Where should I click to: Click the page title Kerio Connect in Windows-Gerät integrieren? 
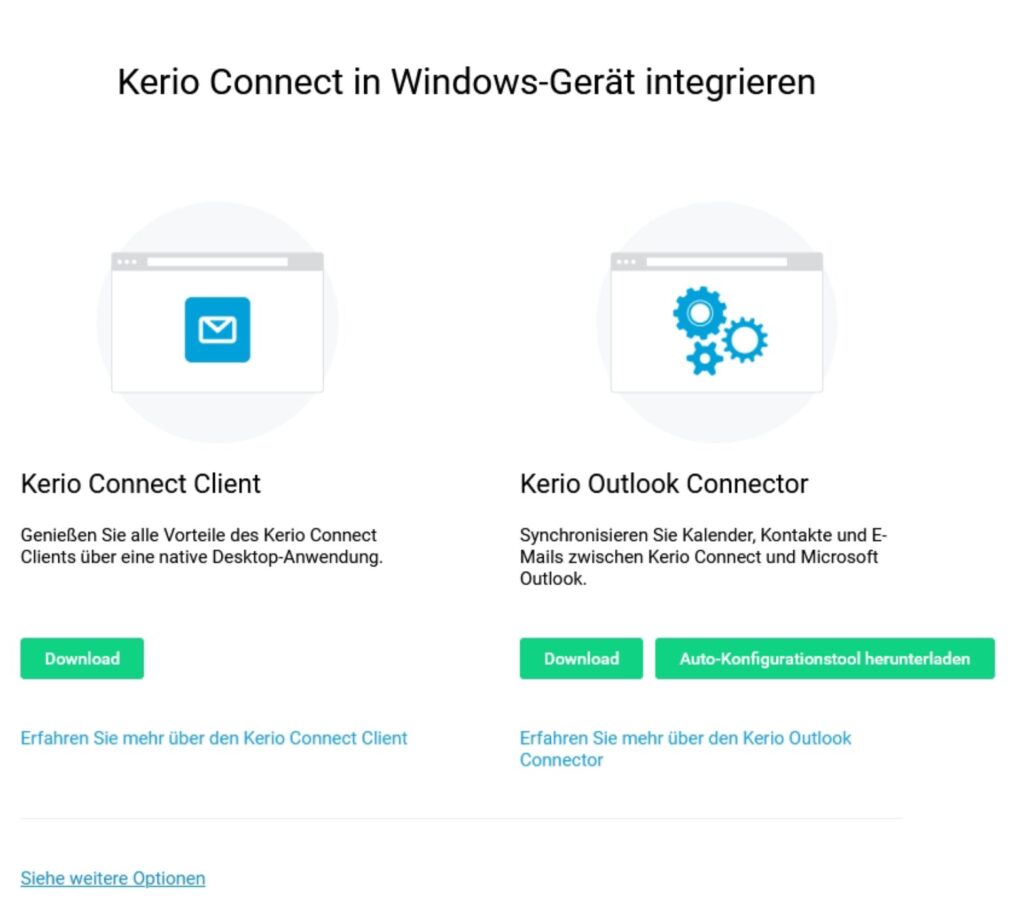point(467,82)
